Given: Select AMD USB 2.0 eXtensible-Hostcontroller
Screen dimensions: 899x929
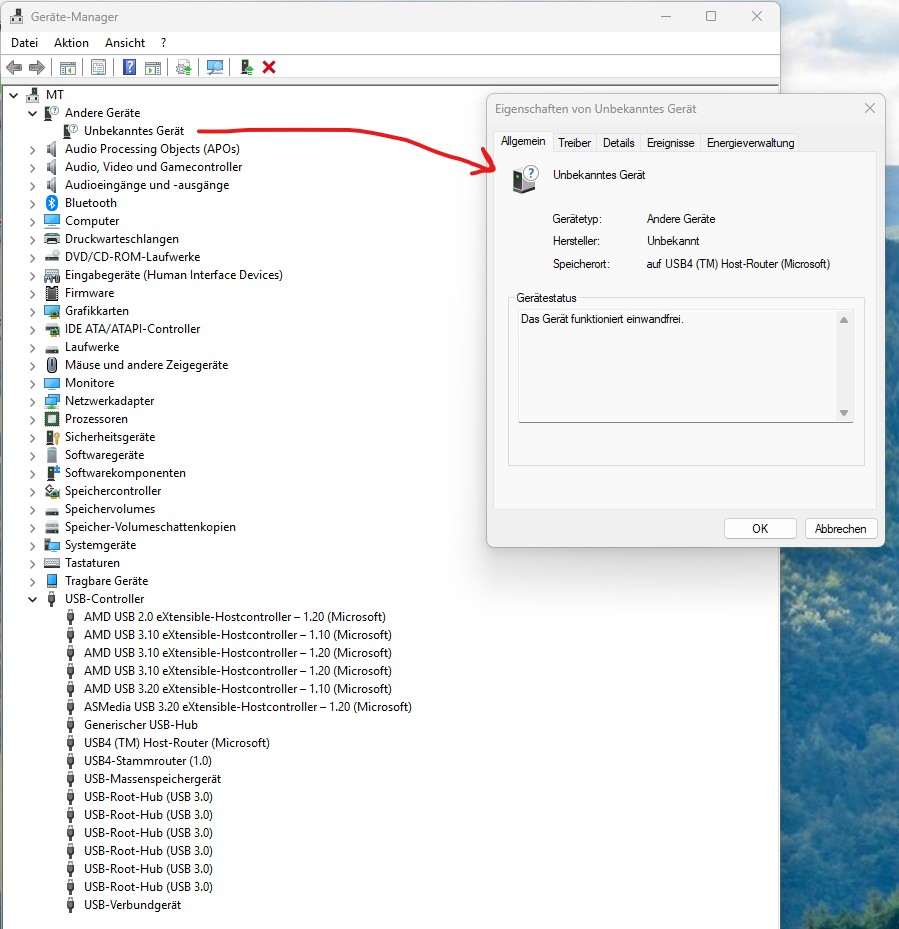Looking at the screenshot, I should (x=235, y=617).
